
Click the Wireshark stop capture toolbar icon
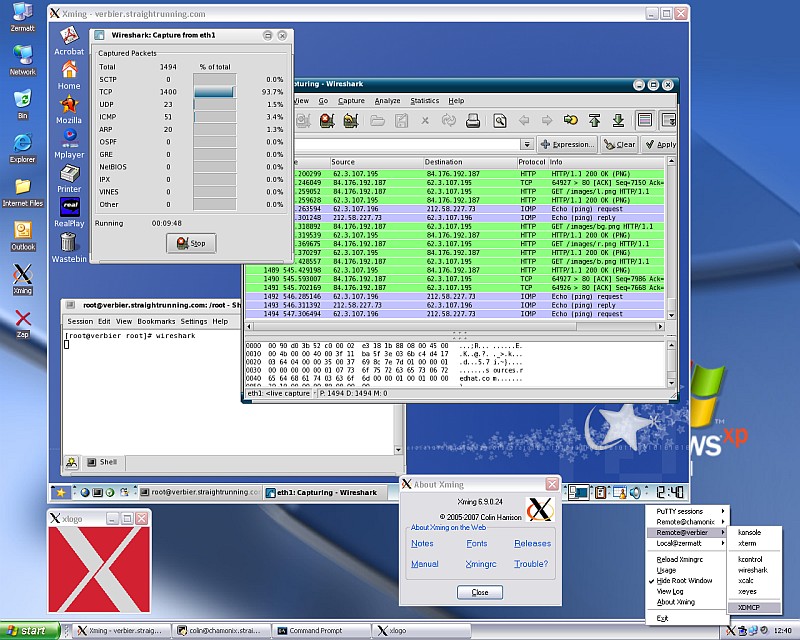coord(327,120)
